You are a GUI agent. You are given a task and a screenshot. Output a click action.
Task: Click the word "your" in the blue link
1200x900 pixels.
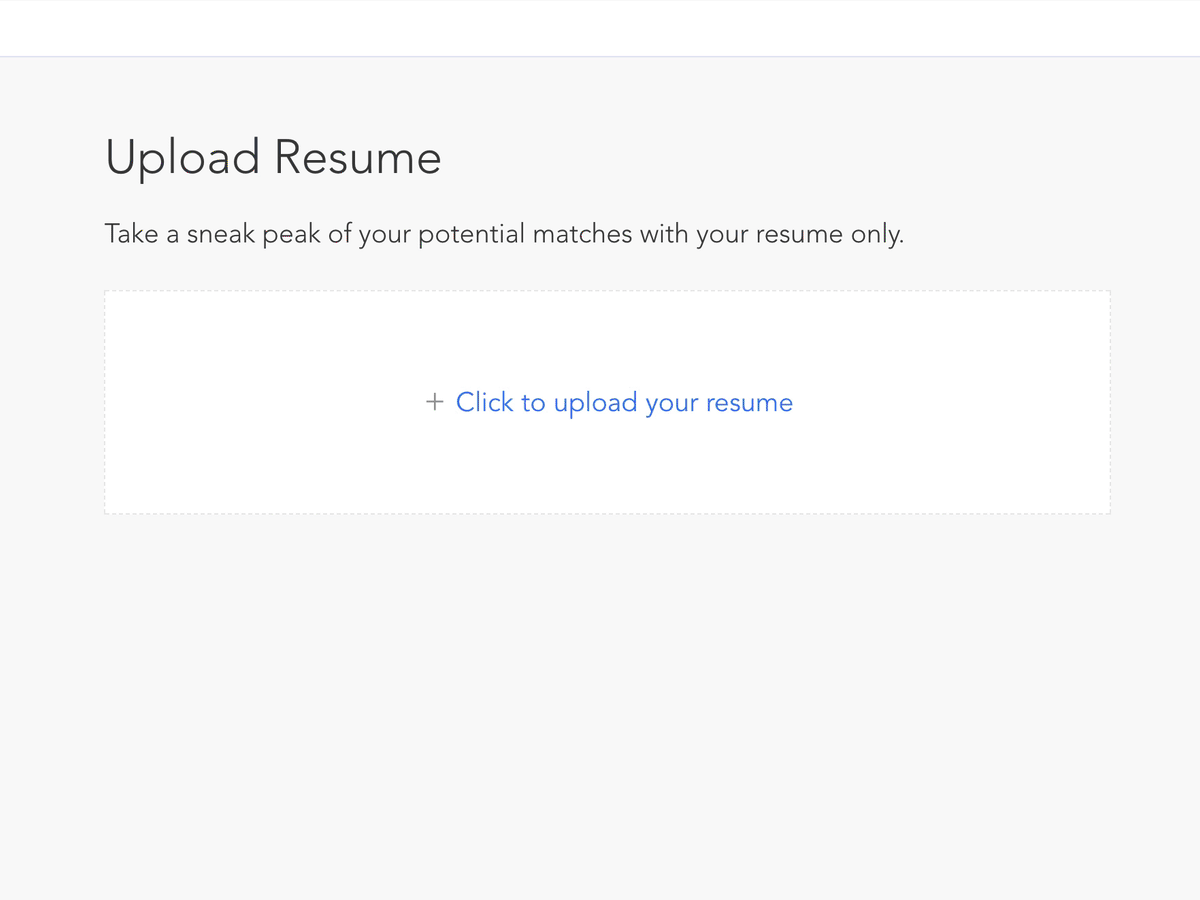coord(671,402)
